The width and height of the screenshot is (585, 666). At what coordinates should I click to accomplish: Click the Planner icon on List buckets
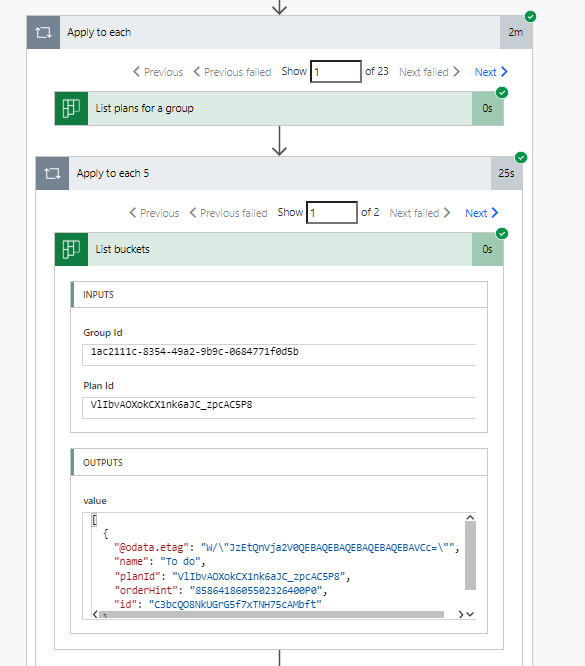(x=71, y=249)
